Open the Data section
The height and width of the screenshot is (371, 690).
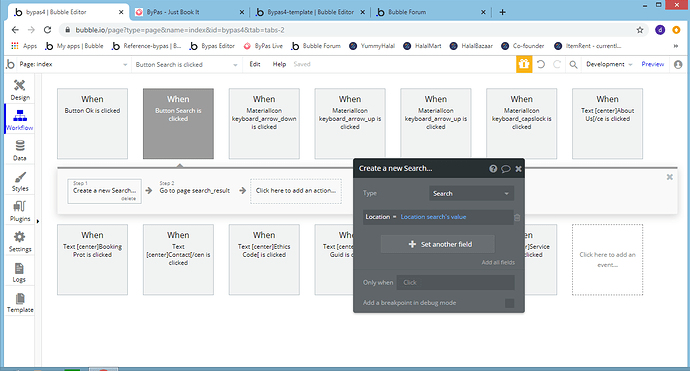coord(20,151)
